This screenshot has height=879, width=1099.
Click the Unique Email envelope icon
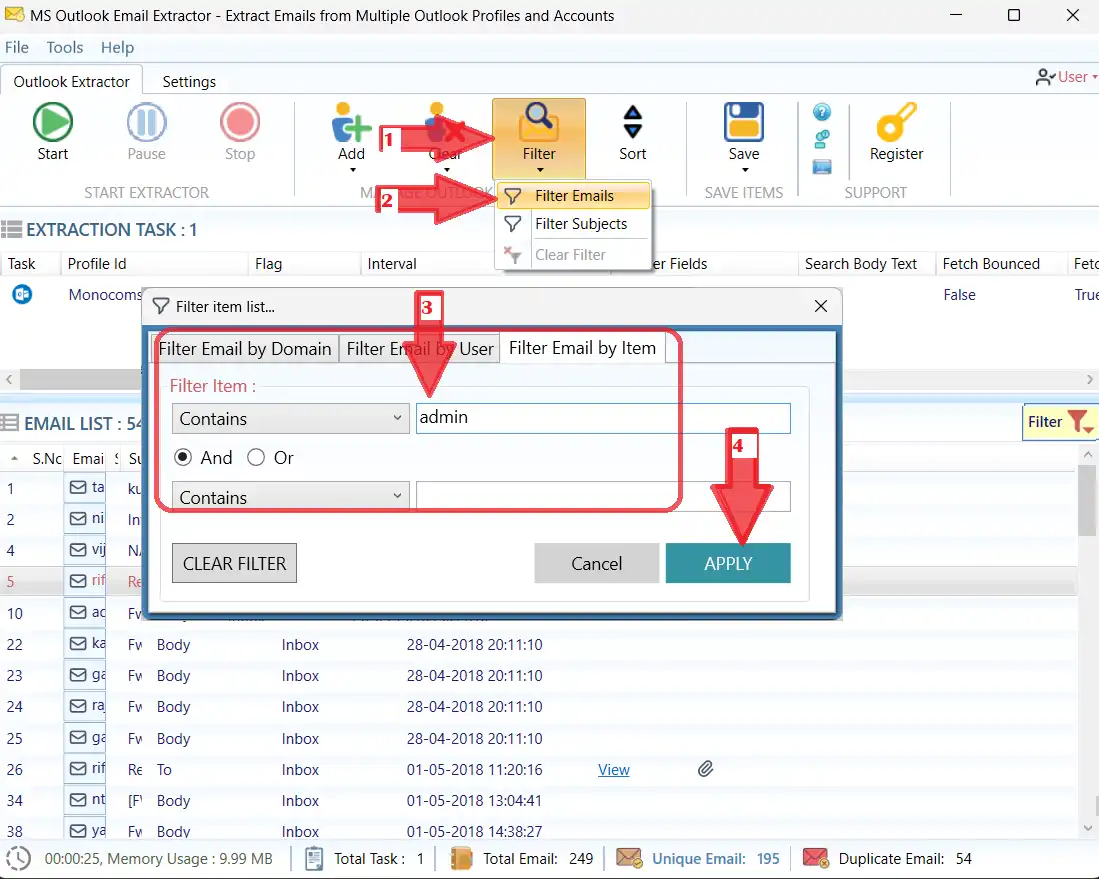[x=629, y=858]
